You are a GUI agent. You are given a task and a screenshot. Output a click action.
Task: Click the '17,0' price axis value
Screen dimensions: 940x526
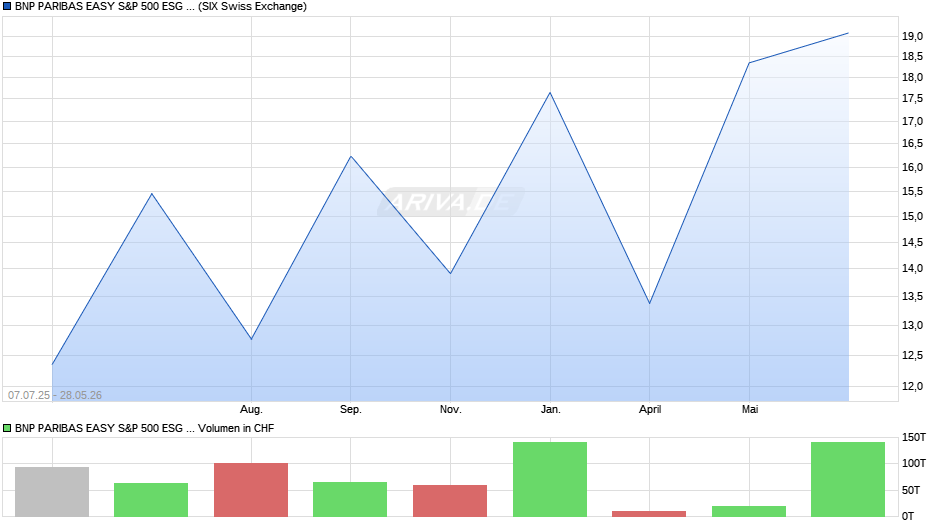[912, 122]
